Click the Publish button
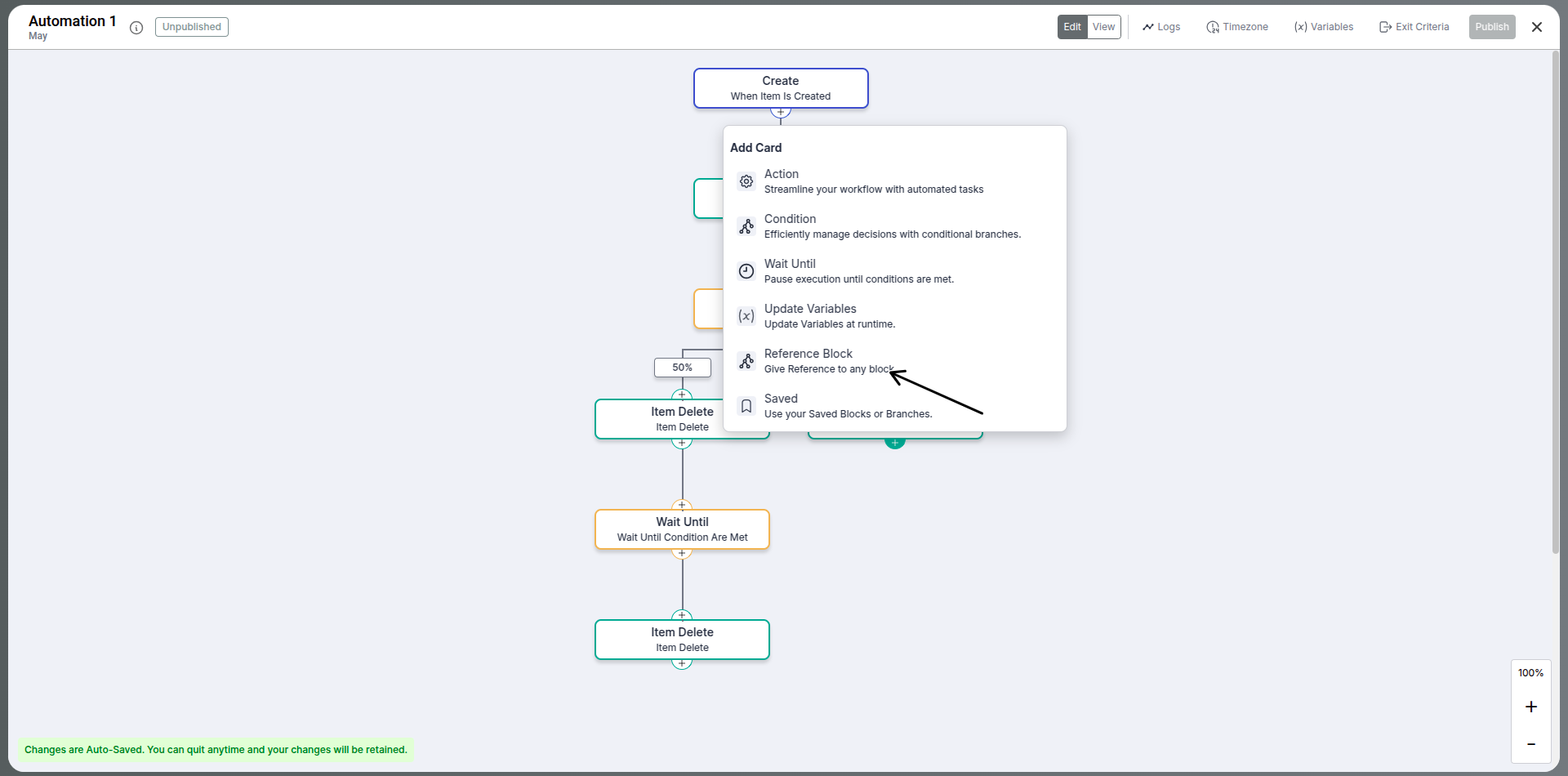Screen dimensions: 1568x776 click(1492, 27)
